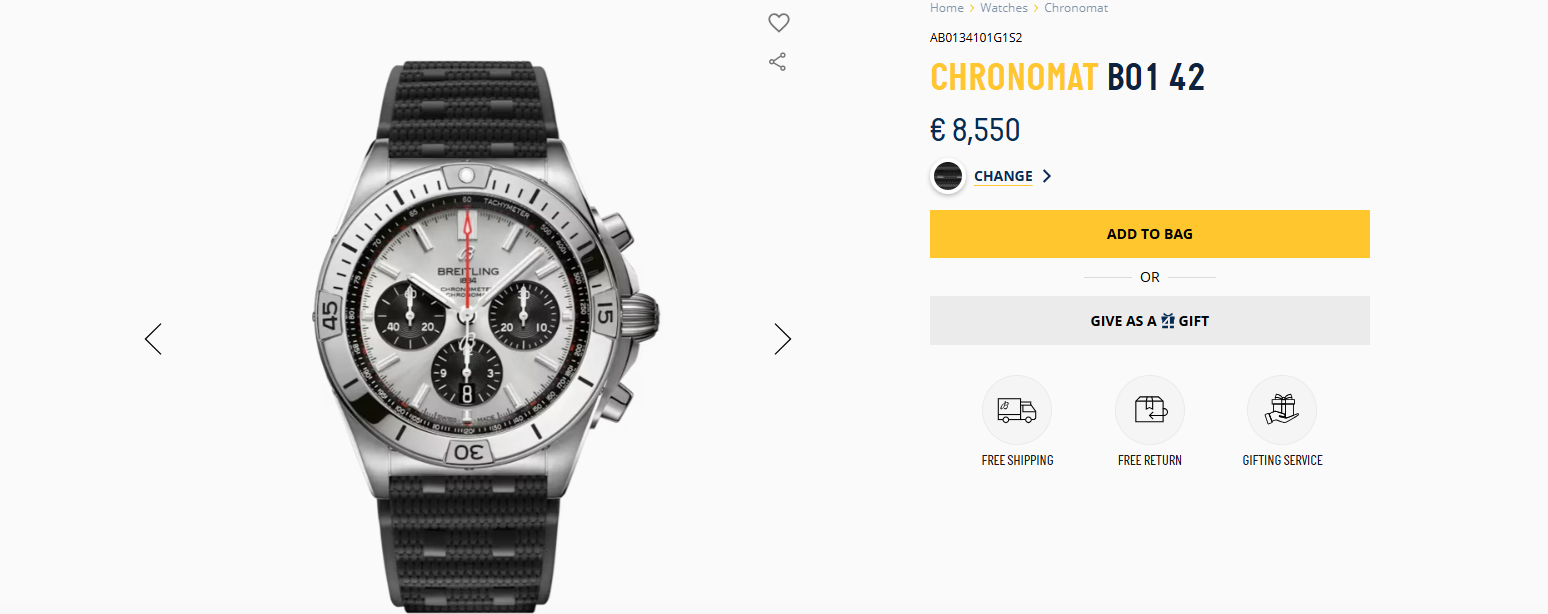The height and width of the screenshot is (614, 1548).
Task: Add watch to wishlist with heart icon
Action: [x=779, y=22]
